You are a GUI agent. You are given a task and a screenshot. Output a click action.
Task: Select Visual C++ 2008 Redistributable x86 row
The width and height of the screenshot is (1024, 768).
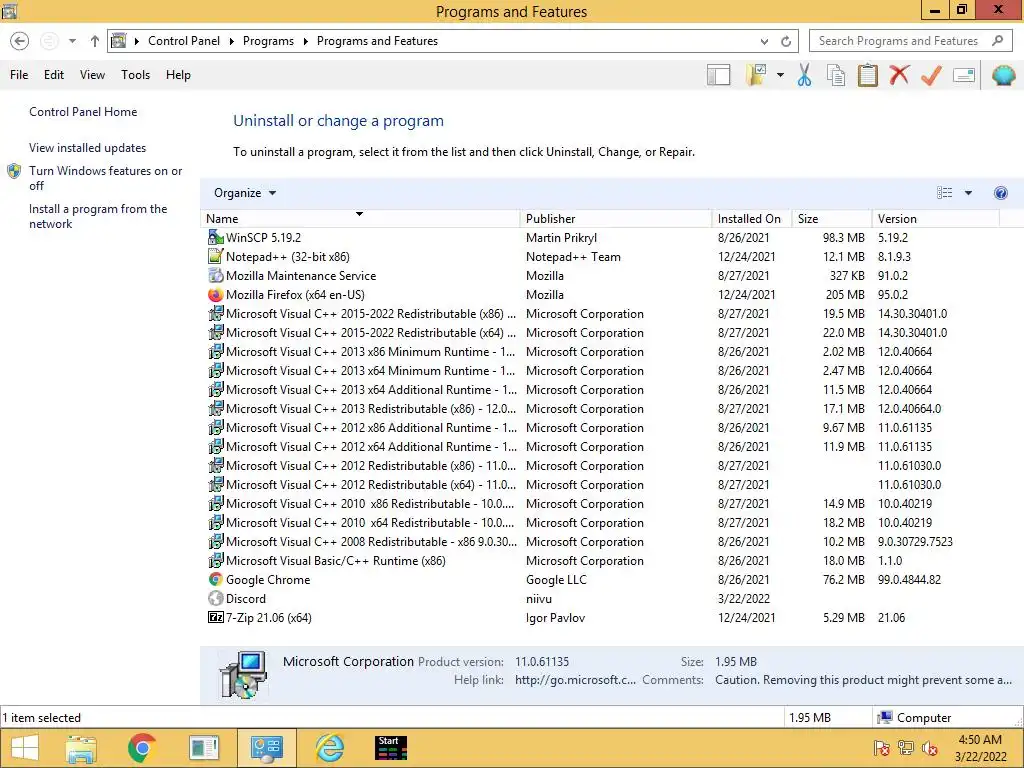click(600, 541)
